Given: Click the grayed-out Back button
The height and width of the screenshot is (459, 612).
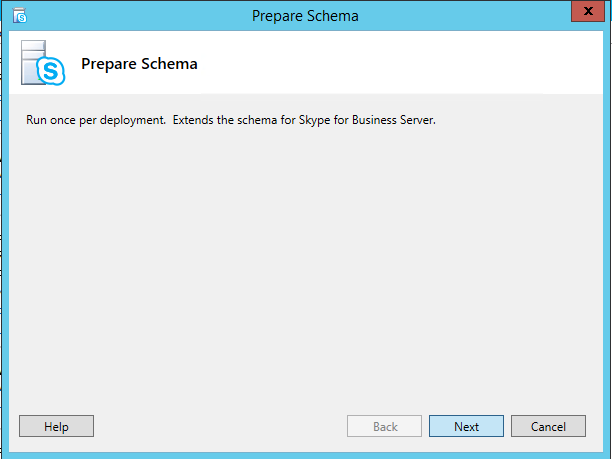Looking at the screenshot, I should pyautogui.click(x=385, y=426).
